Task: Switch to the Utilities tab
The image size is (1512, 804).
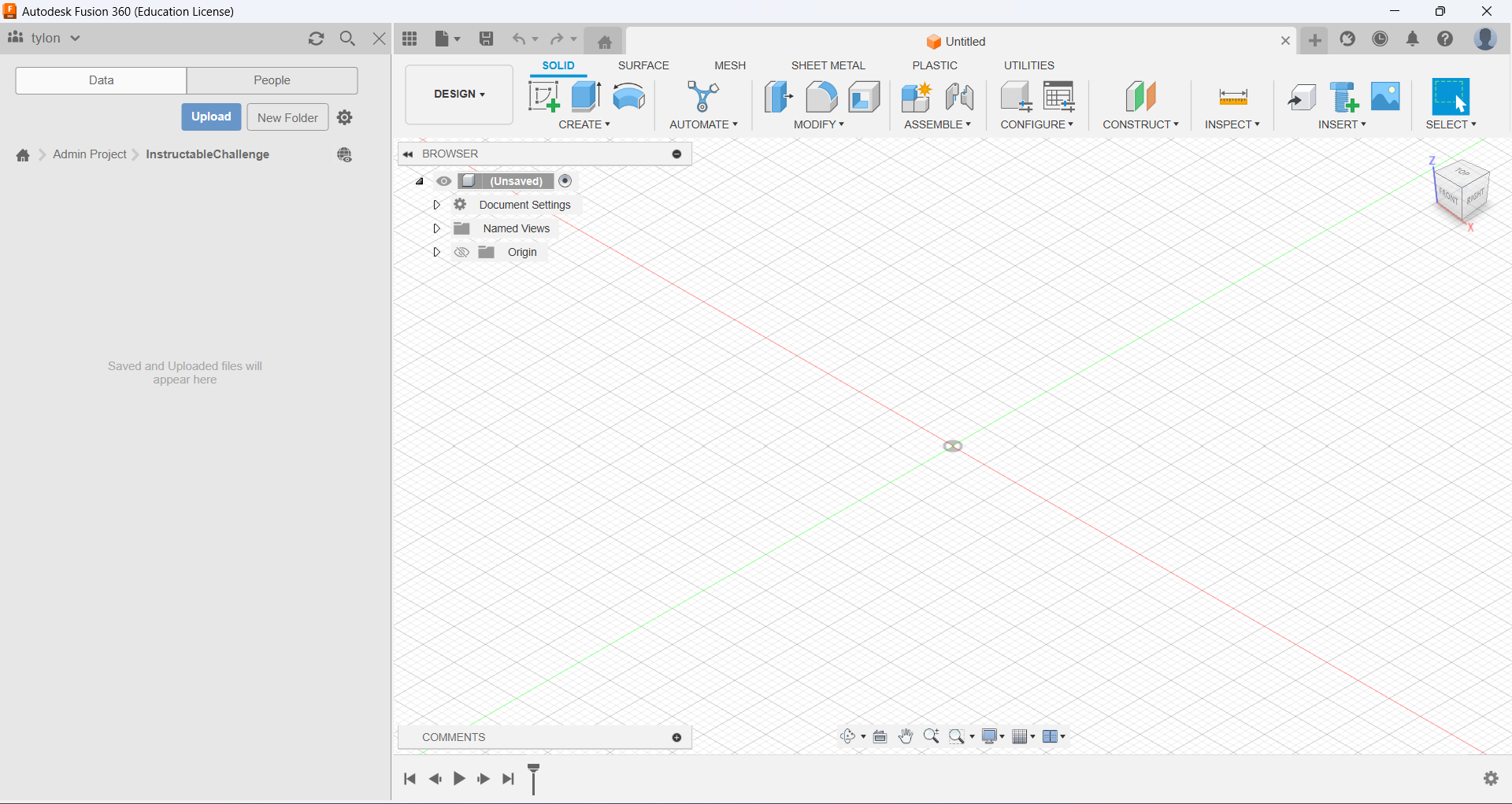Action: [x=1028, y=65]
